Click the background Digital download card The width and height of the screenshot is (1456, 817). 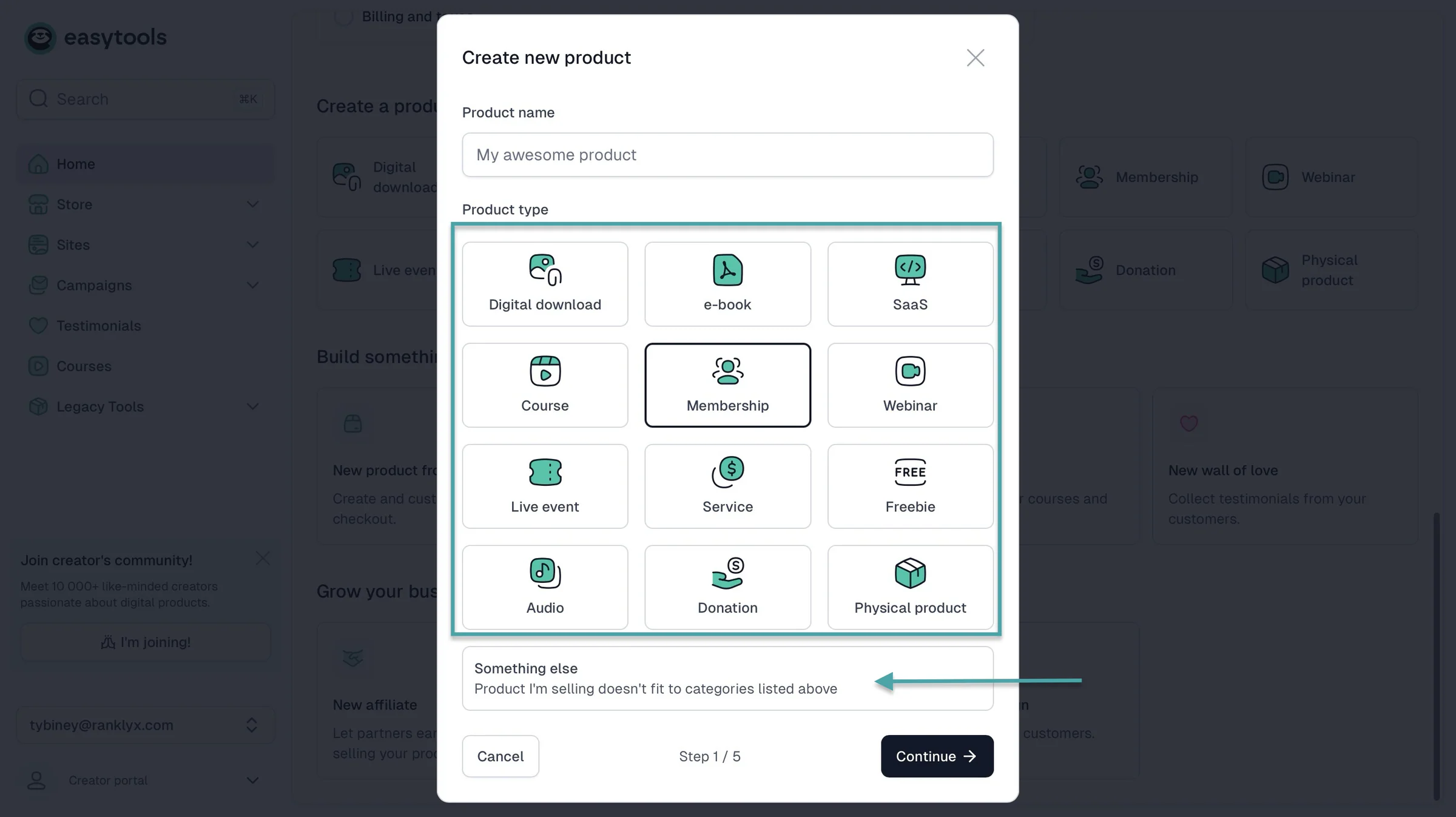click(x=377, y=177)
